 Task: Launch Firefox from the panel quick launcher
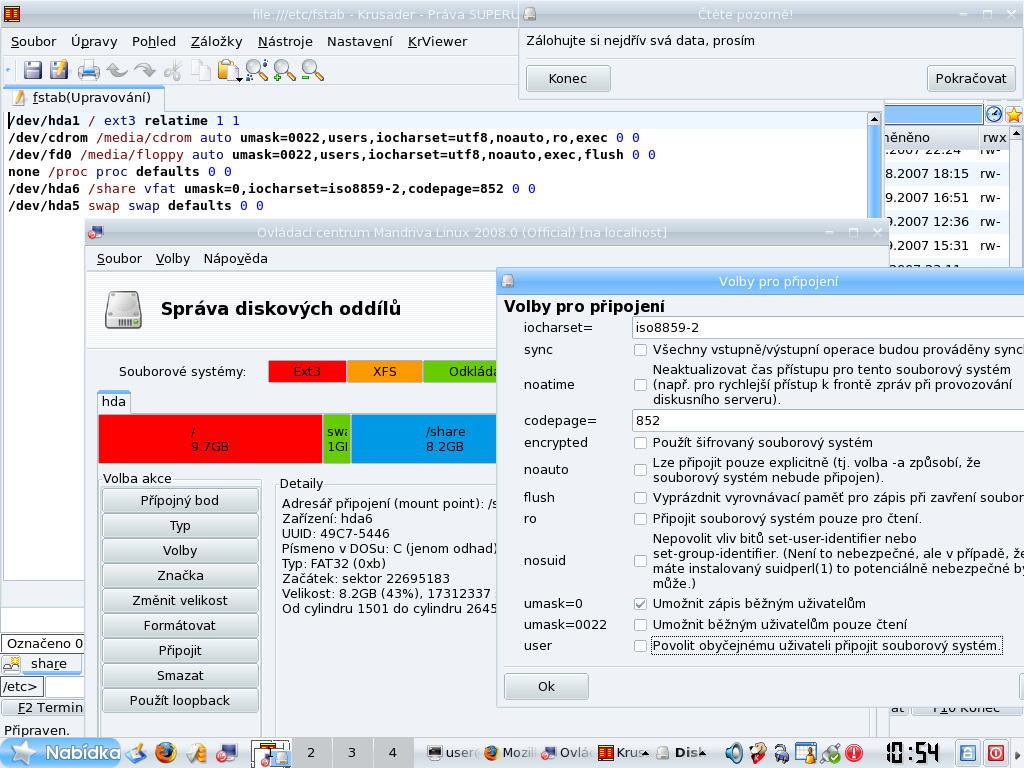coord(166,752)
